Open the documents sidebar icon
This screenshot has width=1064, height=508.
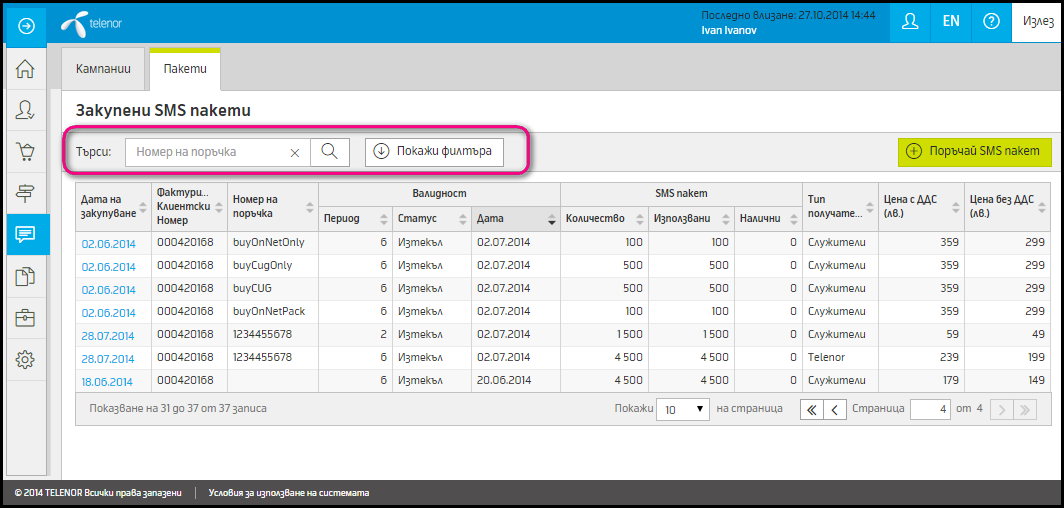tap(26, 276)
